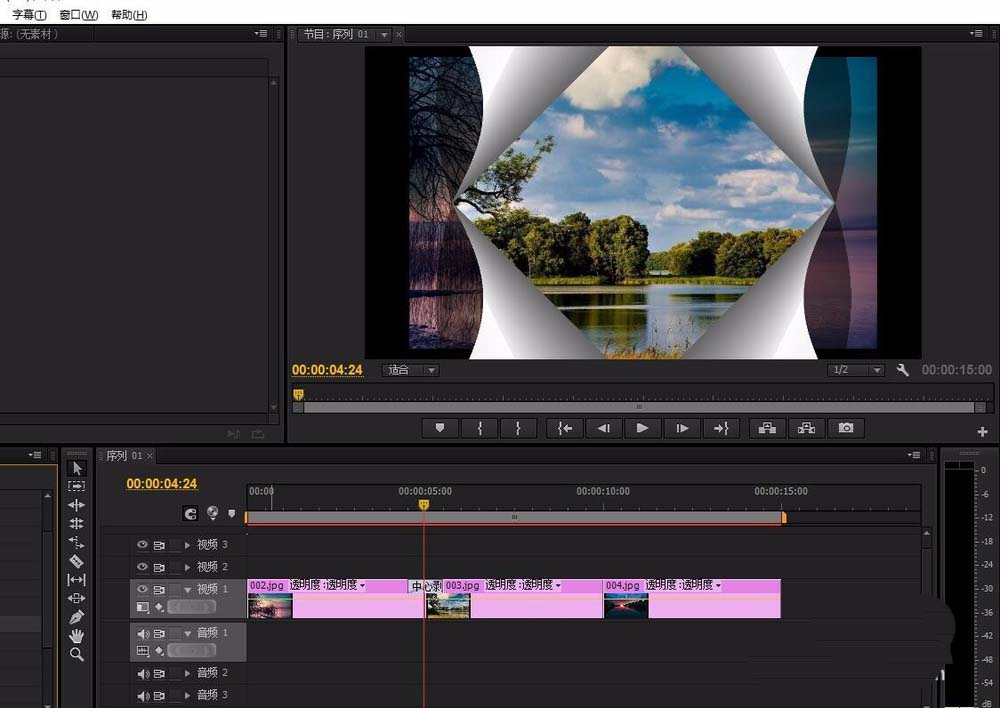Image resolution: width=1000 pixels, height=708 pixels.
Task: Mute the 音频 2 track
Action: [143, 674]
